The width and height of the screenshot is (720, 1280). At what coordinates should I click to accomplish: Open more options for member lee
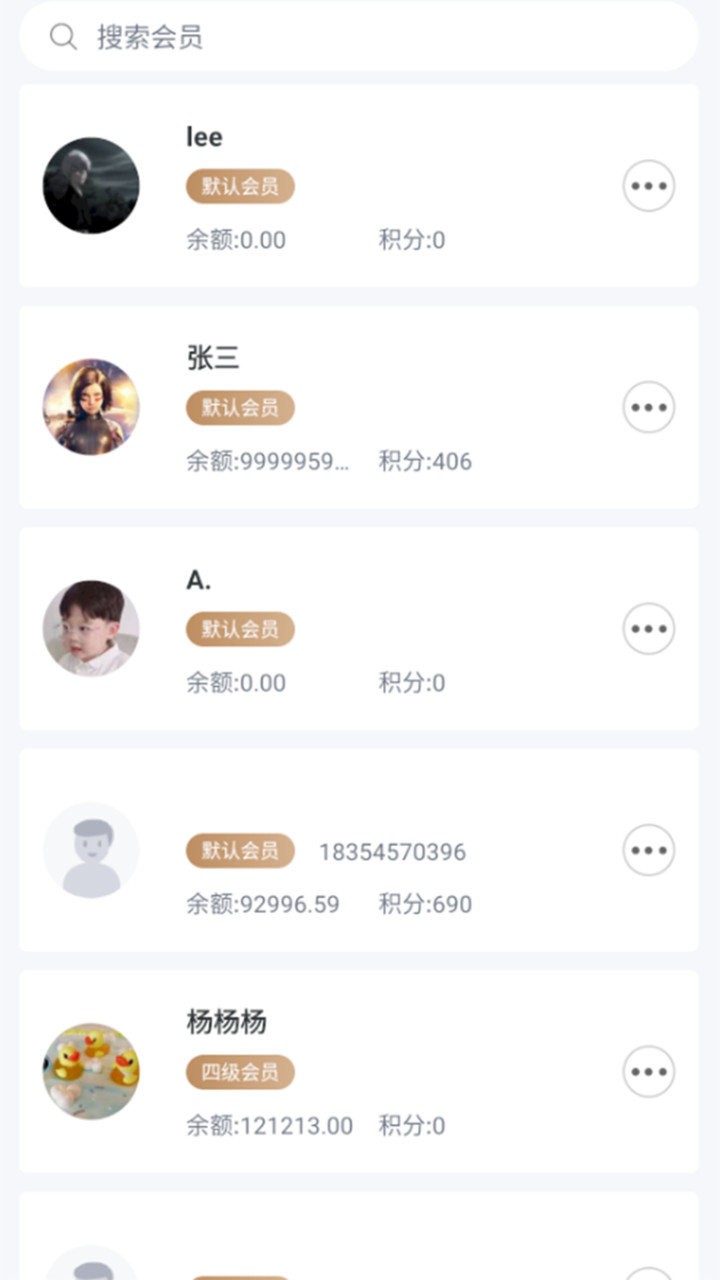click(649, 186)
